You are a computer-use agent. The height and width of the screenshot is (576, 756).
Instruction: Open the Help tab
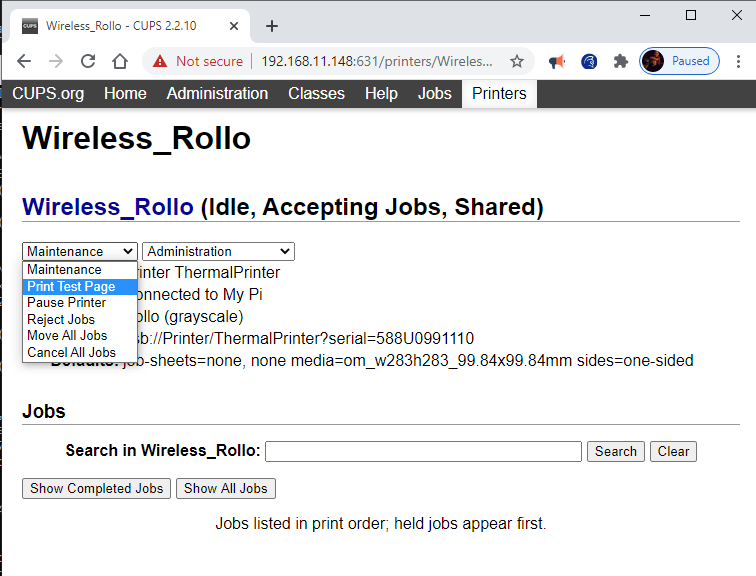[x=381, y=94]
